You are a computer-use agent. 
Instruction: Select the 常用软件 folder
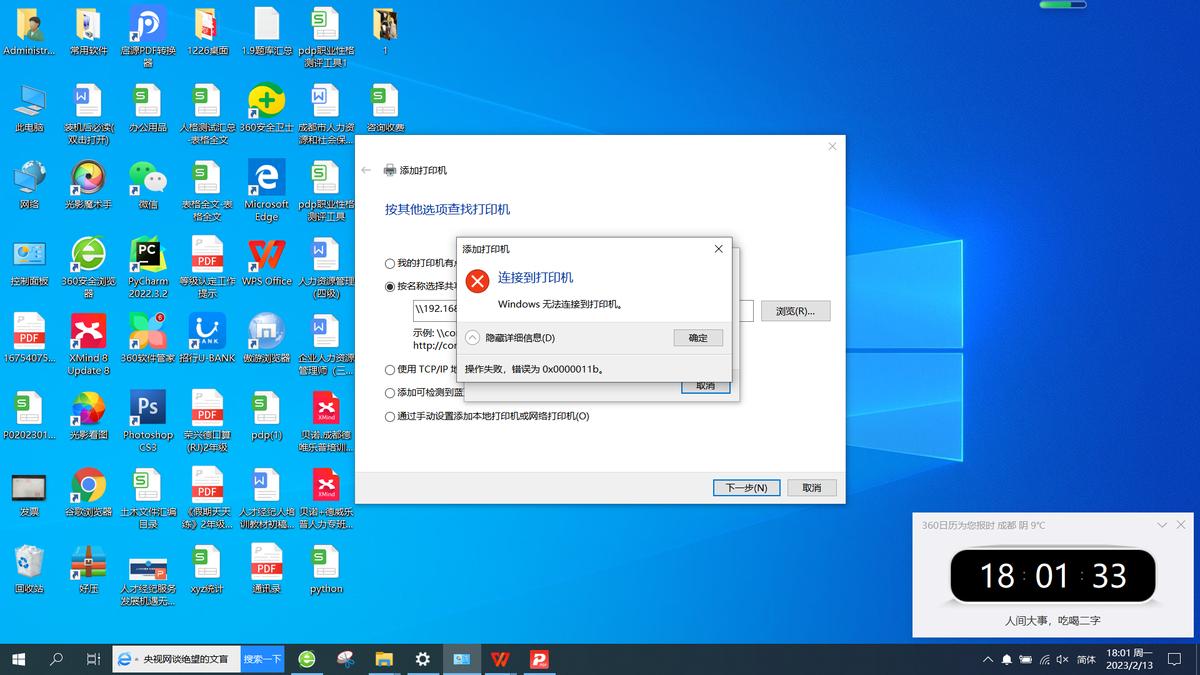pos(89,31)
